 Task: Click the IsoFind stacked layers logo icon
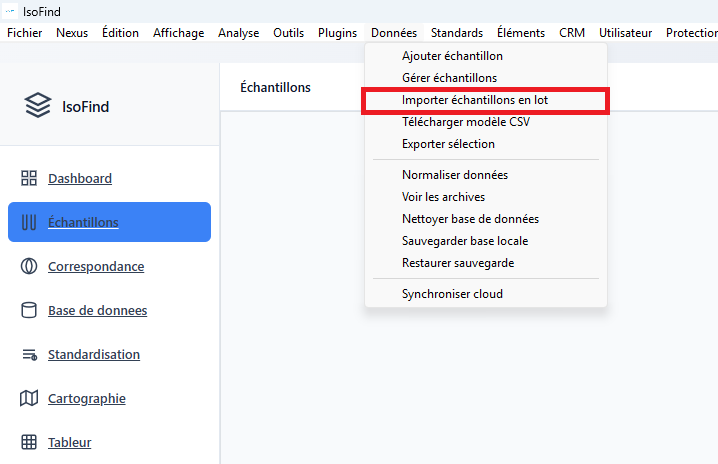tap(38, 105)
